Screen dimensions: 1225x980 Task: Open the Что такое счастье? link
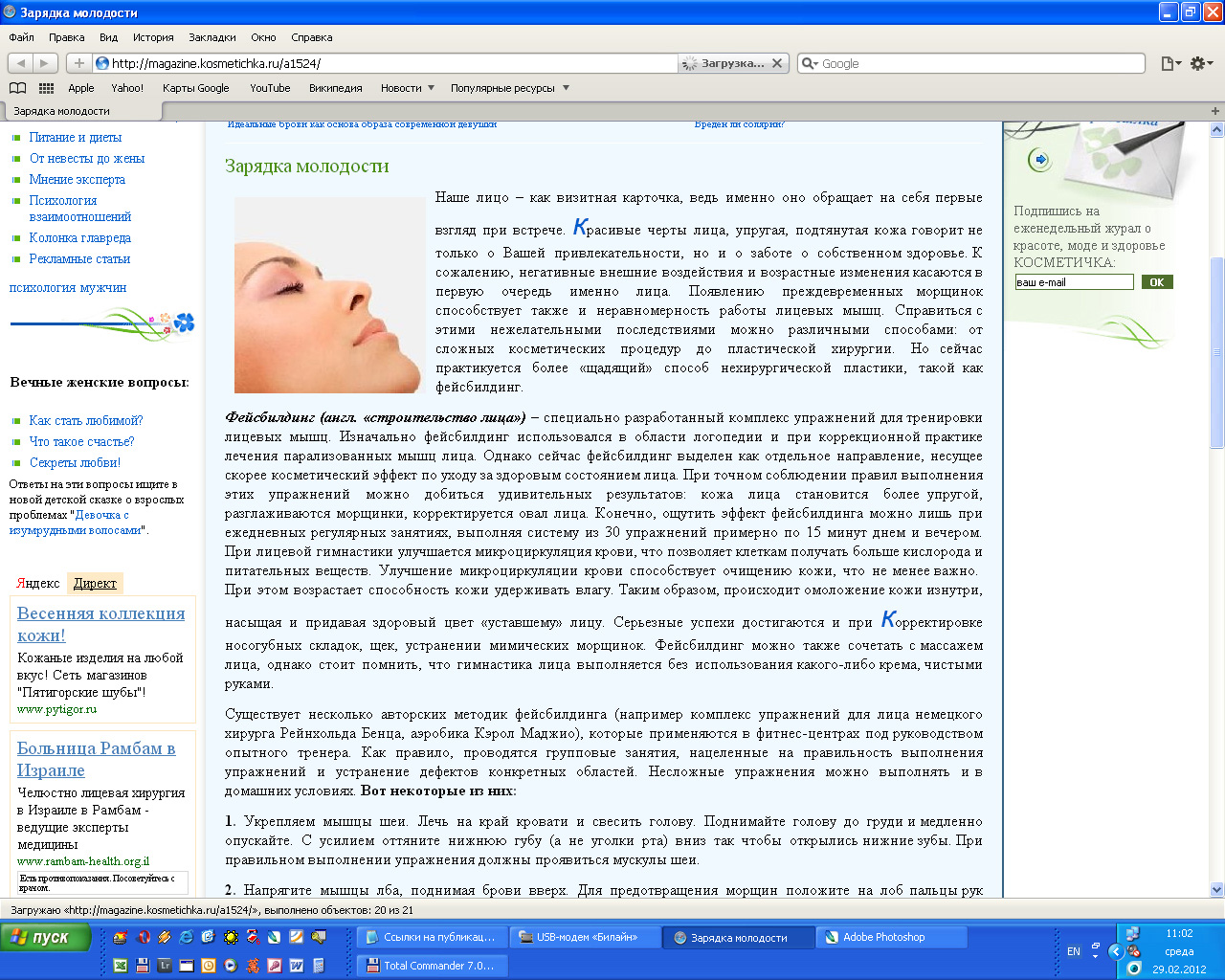82,441
